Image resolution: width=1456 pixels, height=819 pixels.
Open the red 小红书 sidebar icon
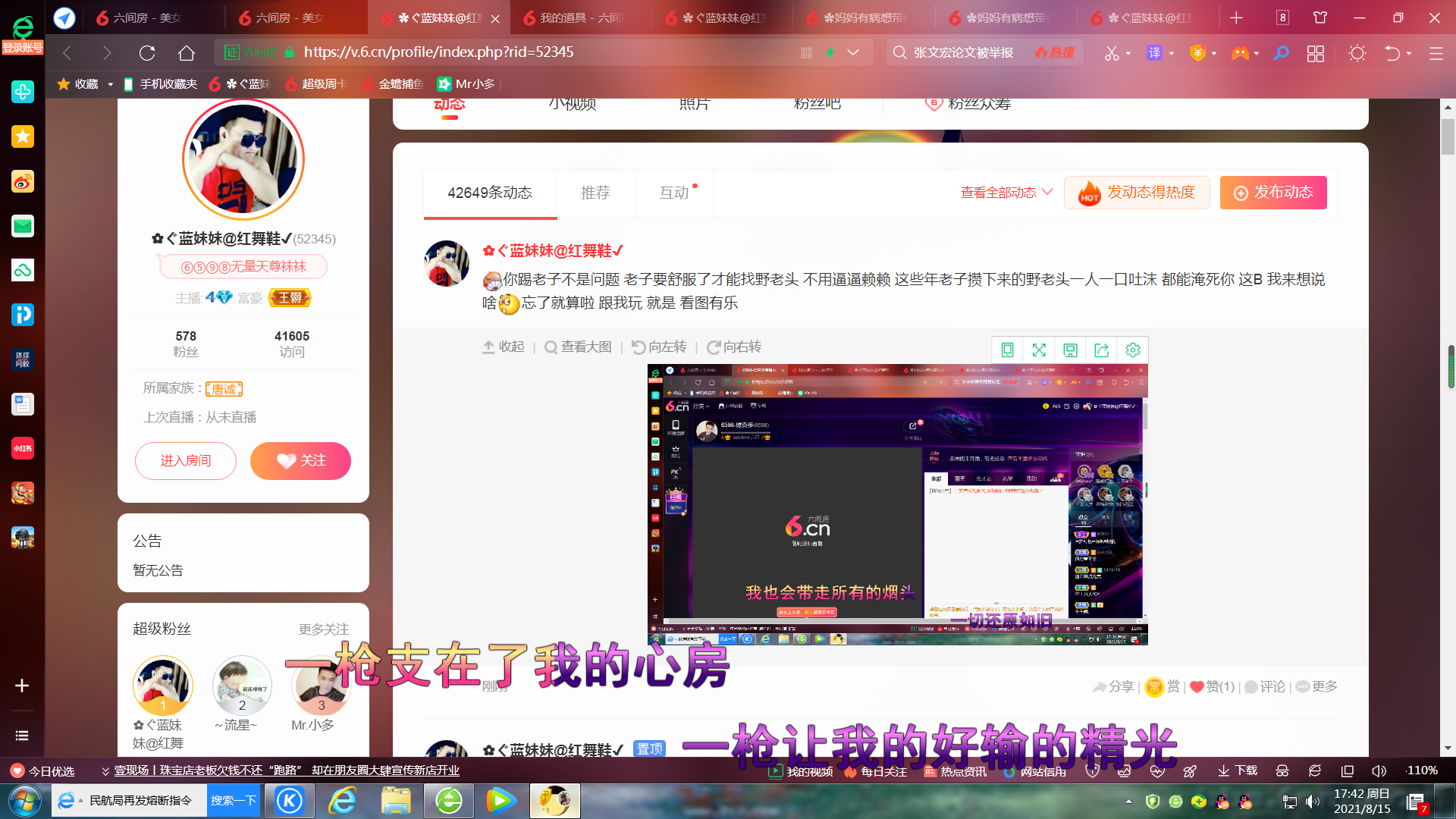tap(23, 448)
